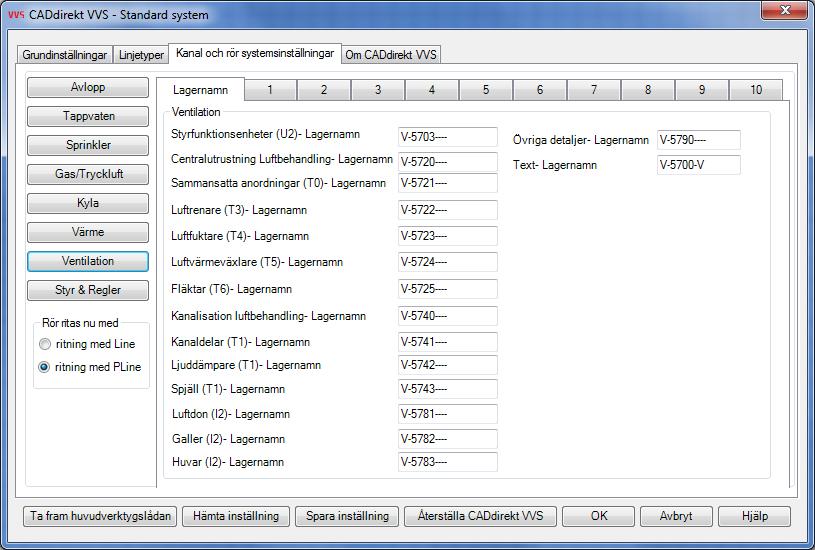815x550 pixels.
Task: Click 'Återställa CADdirekt VVS' button
Action: point(480,516)
